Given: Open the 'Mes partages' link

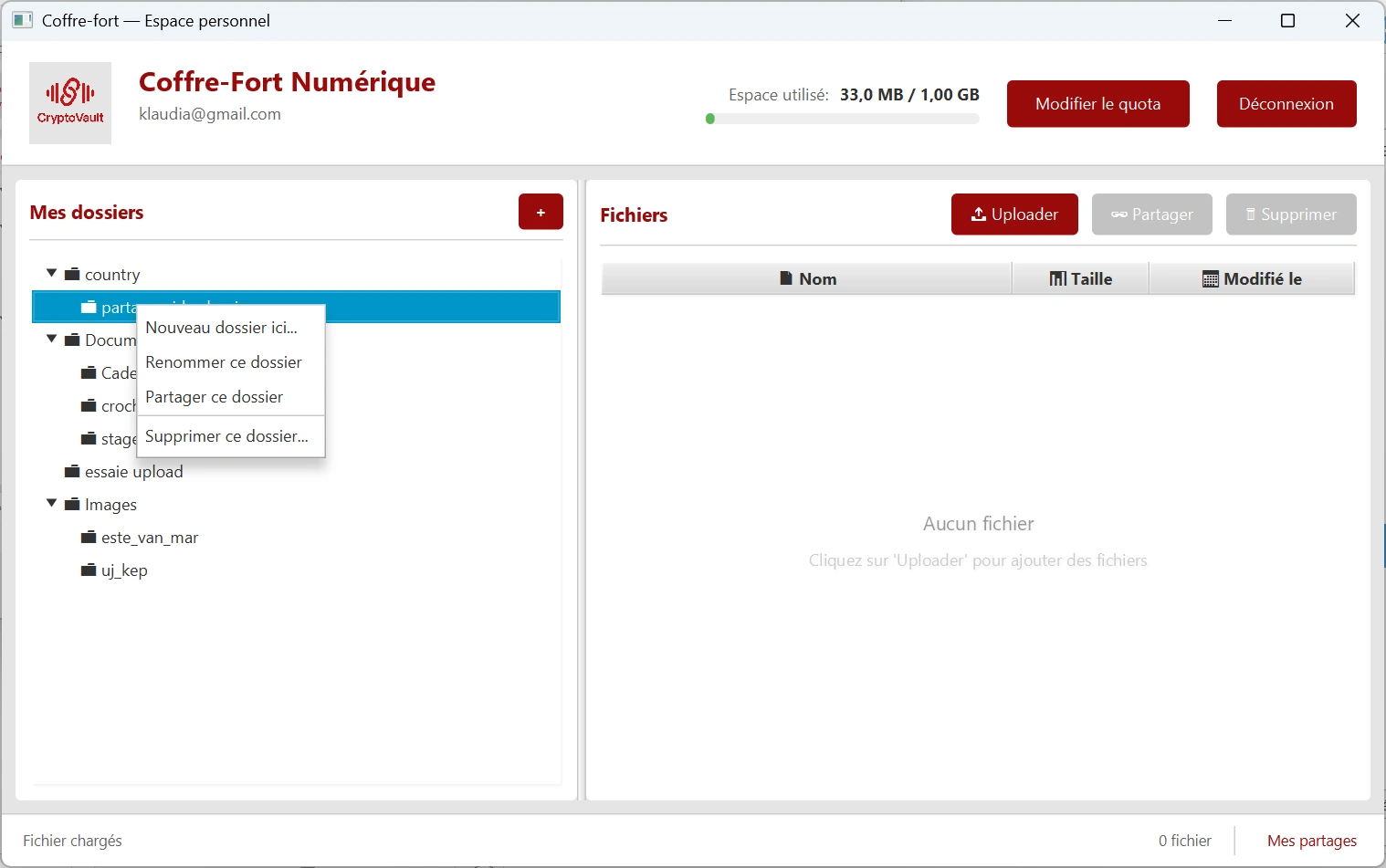Looking at the screenshot, I should click(1311, 841).
